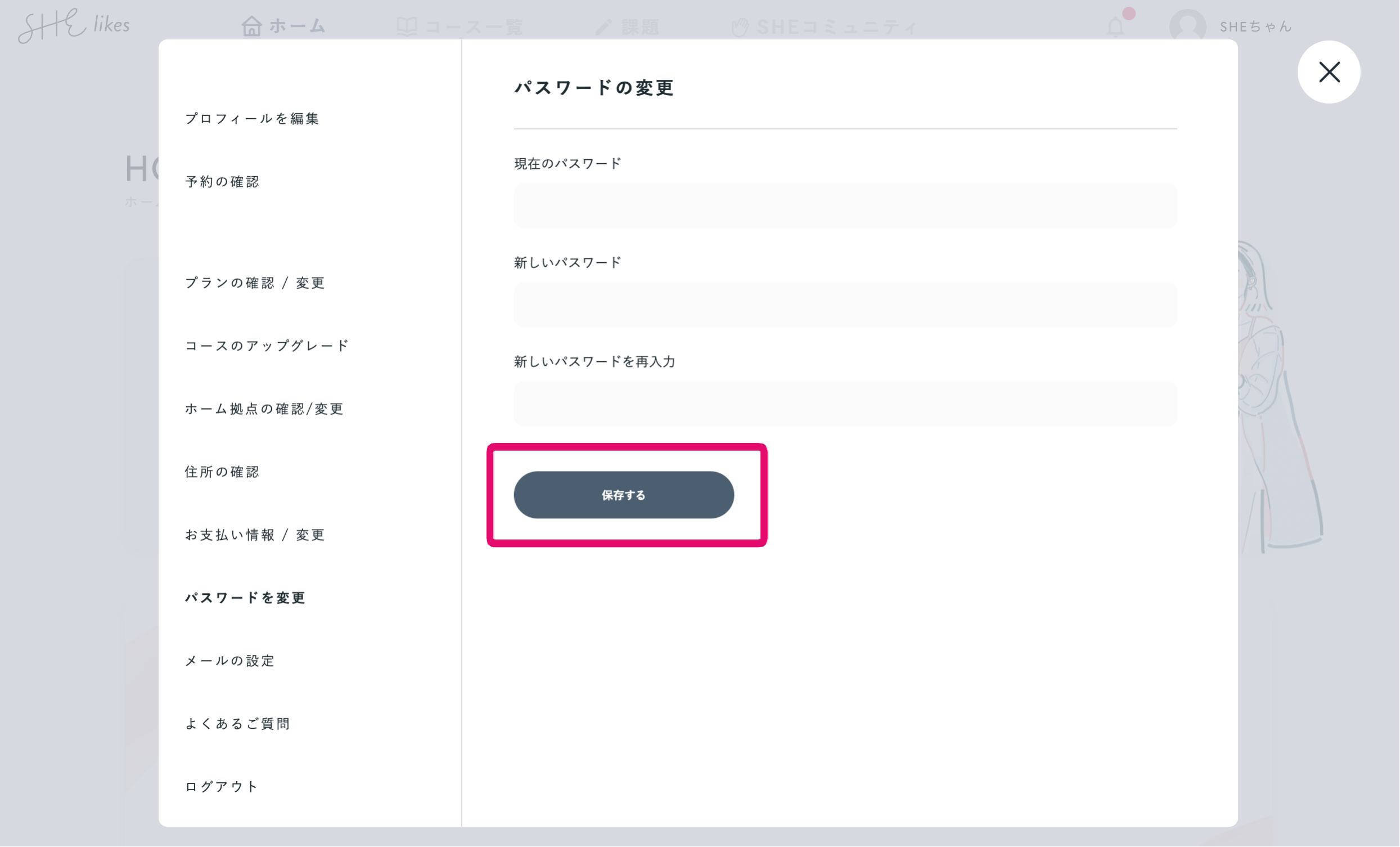Click the SHE likes logo

coord(74,25)
